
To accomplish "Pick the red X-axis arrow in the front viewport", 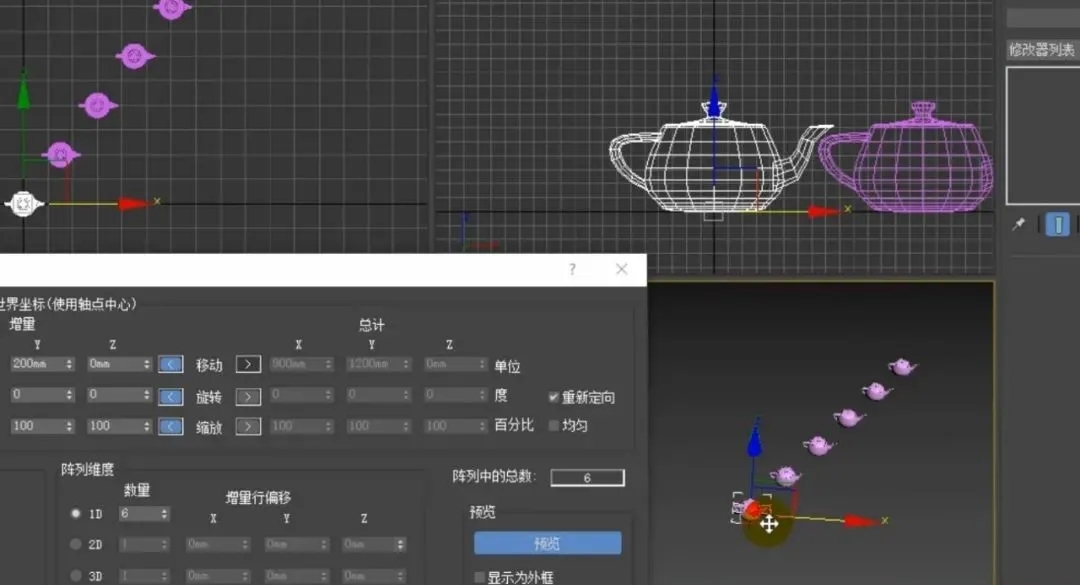I will point(823,212).
